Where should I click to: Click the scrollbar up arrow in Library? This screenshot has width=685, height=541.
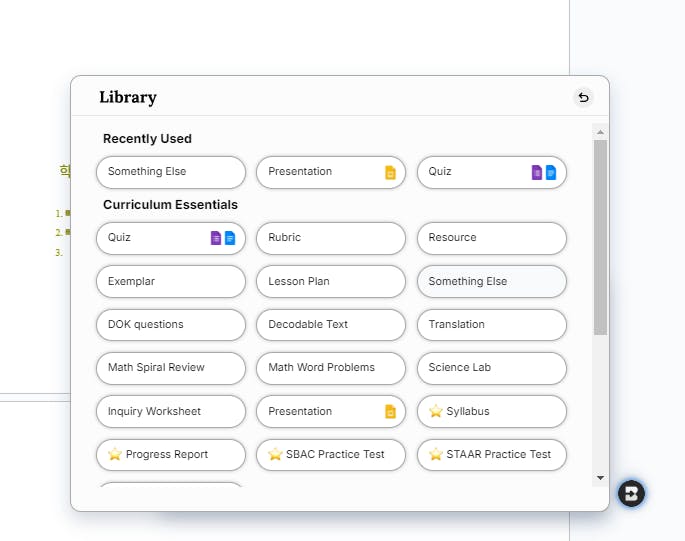(x=600, y=131)
